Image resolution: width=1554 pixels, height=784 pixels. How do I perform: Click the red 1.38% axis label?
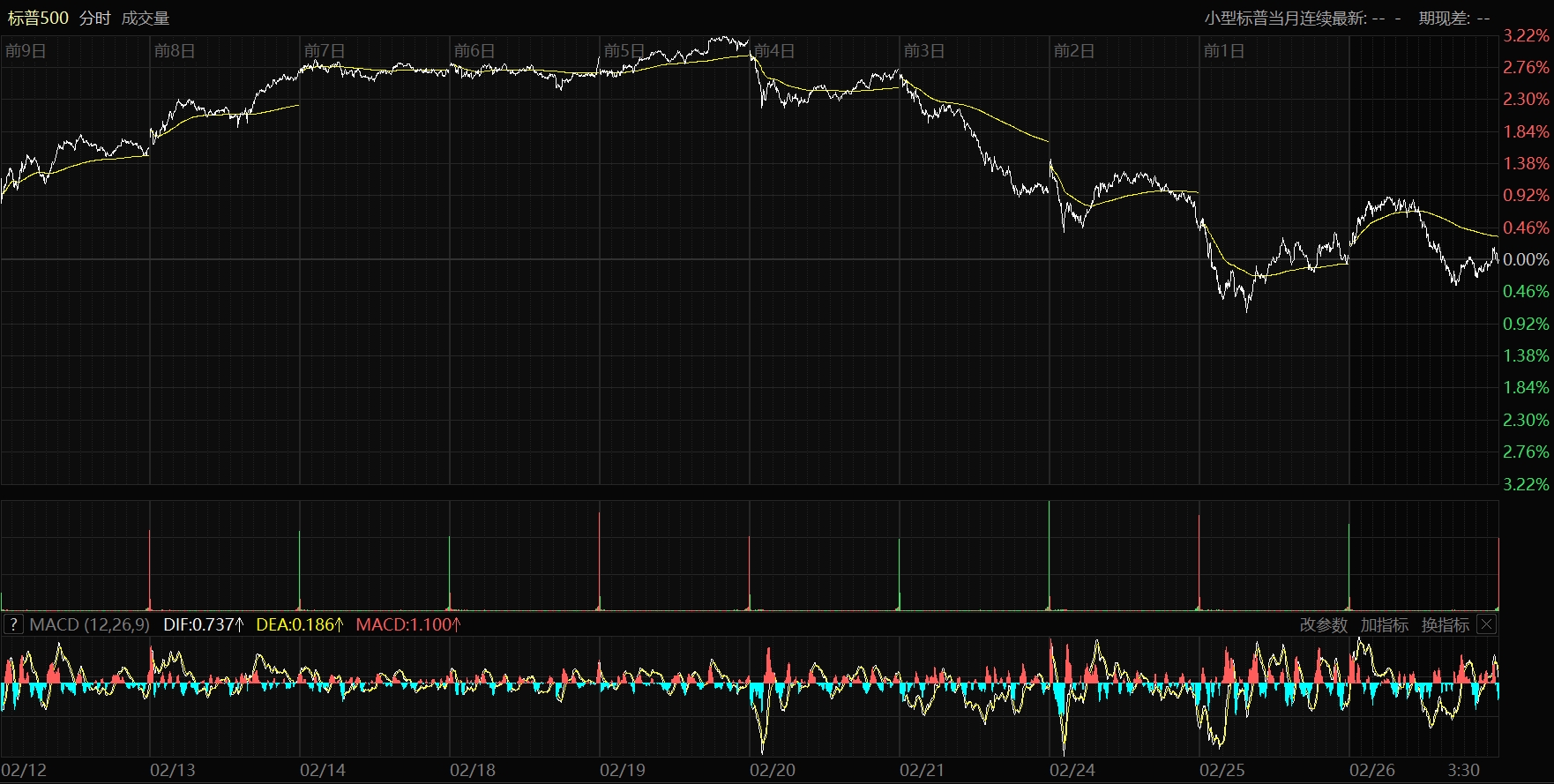pyautogui.click(x=1526, y=163)
